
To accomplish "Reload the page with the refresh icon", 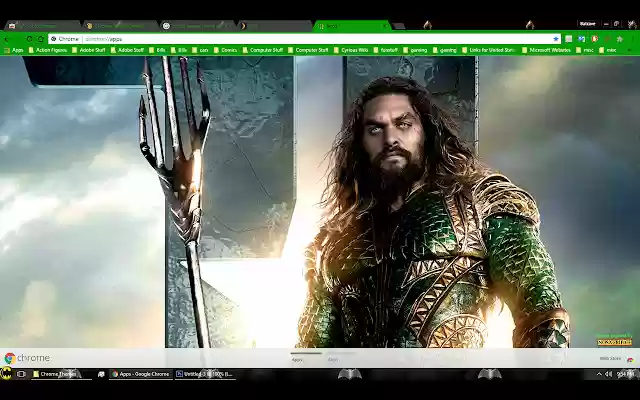I will click(x=29, y=39).
